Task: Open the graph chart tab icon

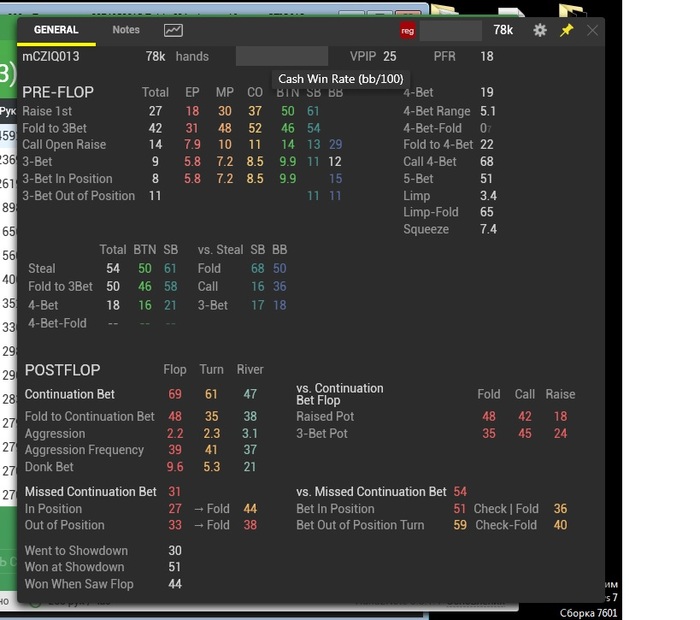Action: (173, 30)
